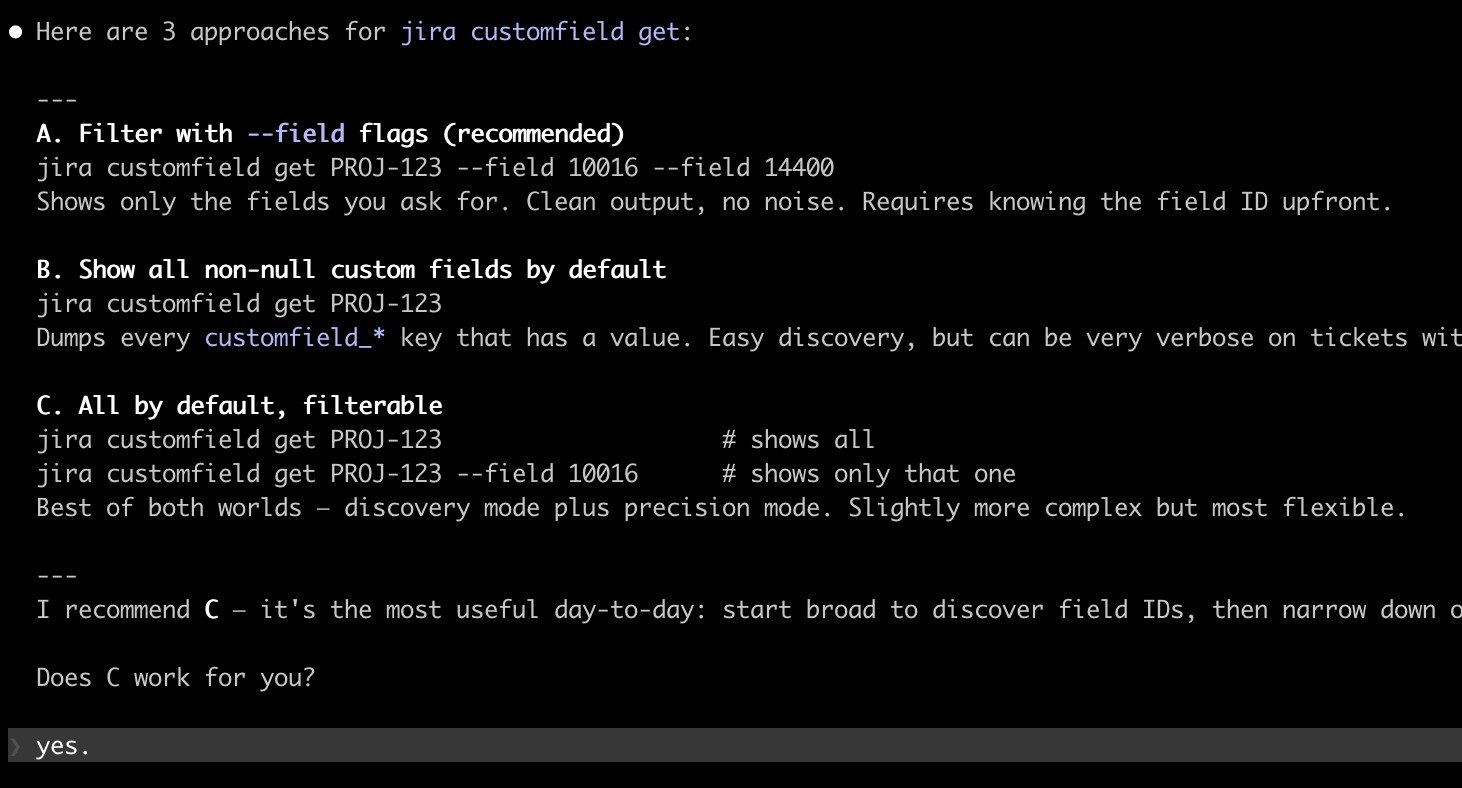The image size is (1462, 788).
Task: Click the prompt chevron beside 'yes.'
Action: pyautogui.click(x=15, y=746)
